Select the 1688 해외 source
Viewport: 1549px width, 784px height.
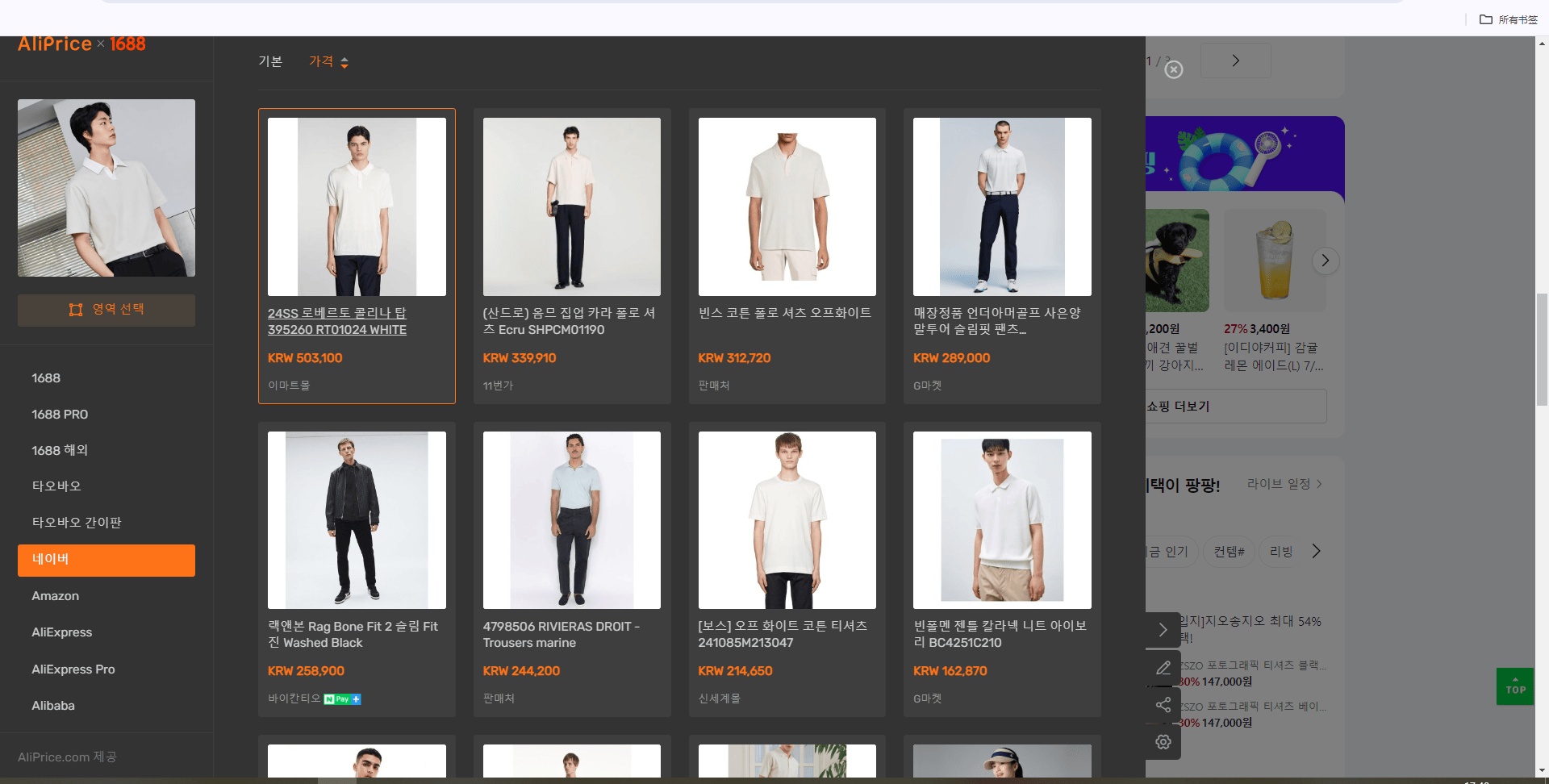click(106, 451)
